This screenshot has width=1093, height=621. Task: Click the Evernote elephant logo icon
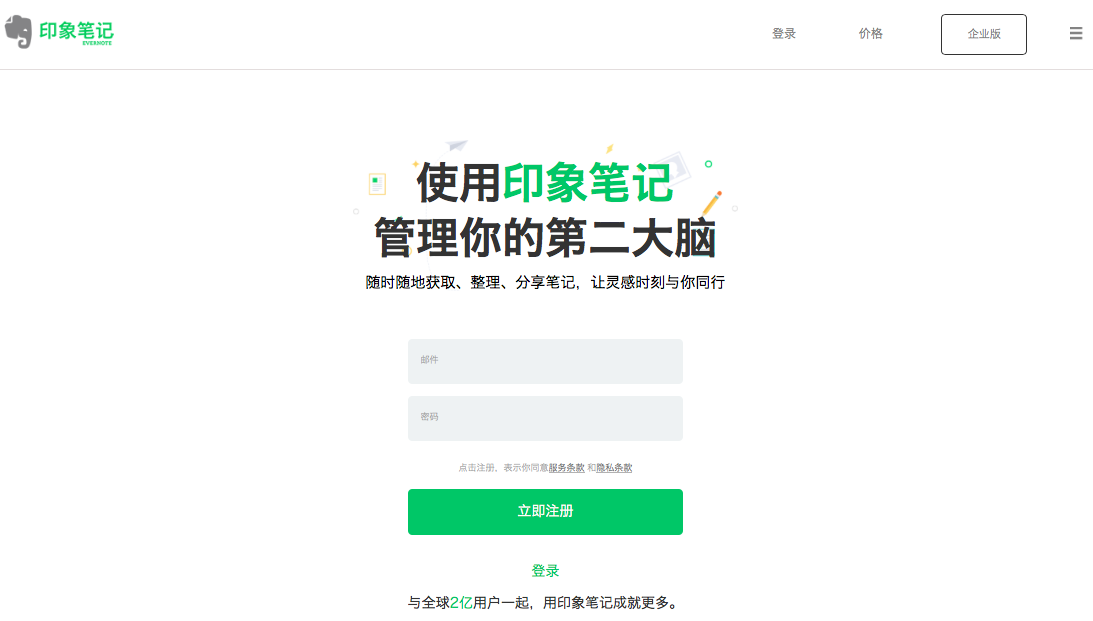19,32
